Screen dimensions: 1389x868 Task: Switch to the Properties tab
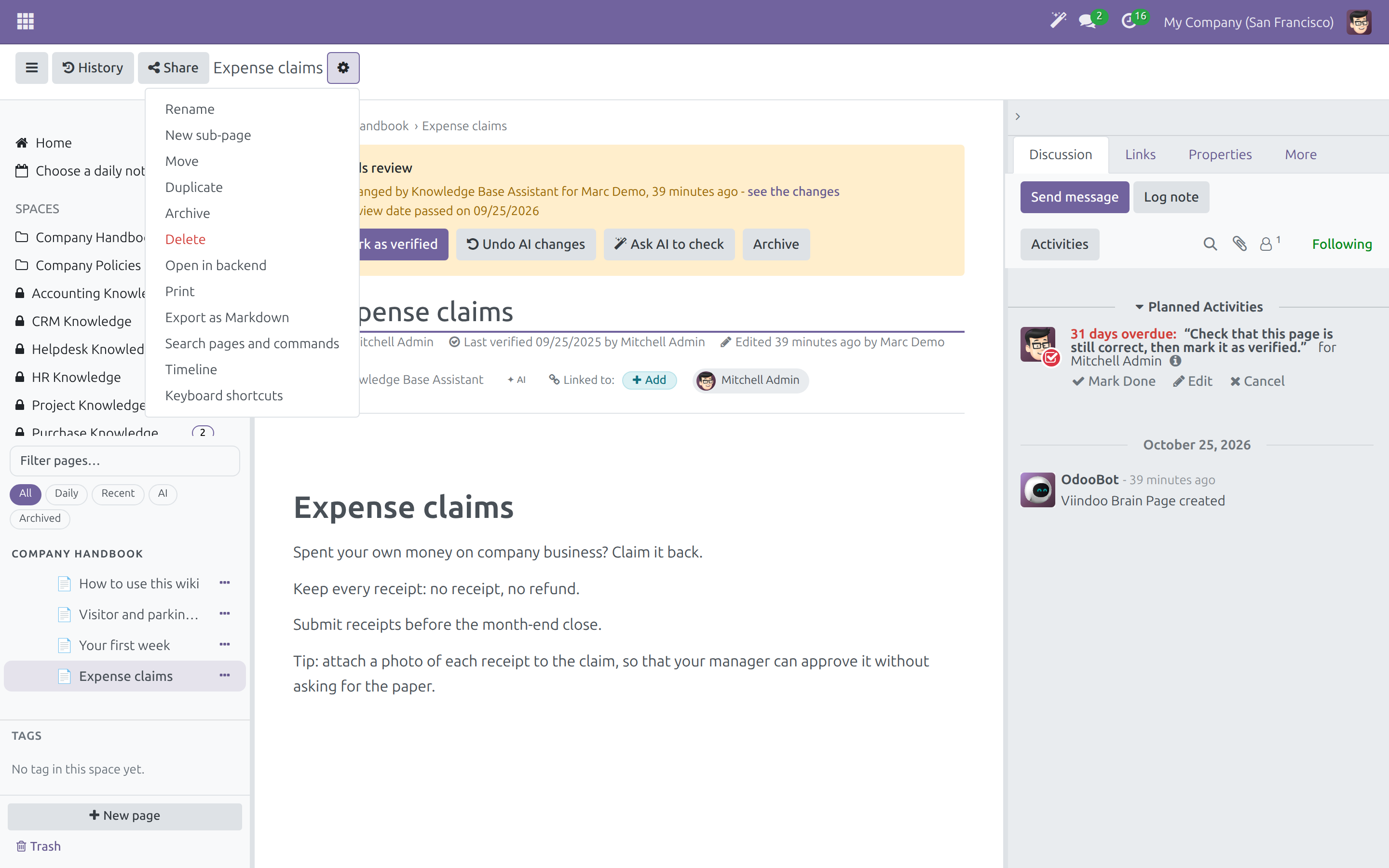point(1220,154)
